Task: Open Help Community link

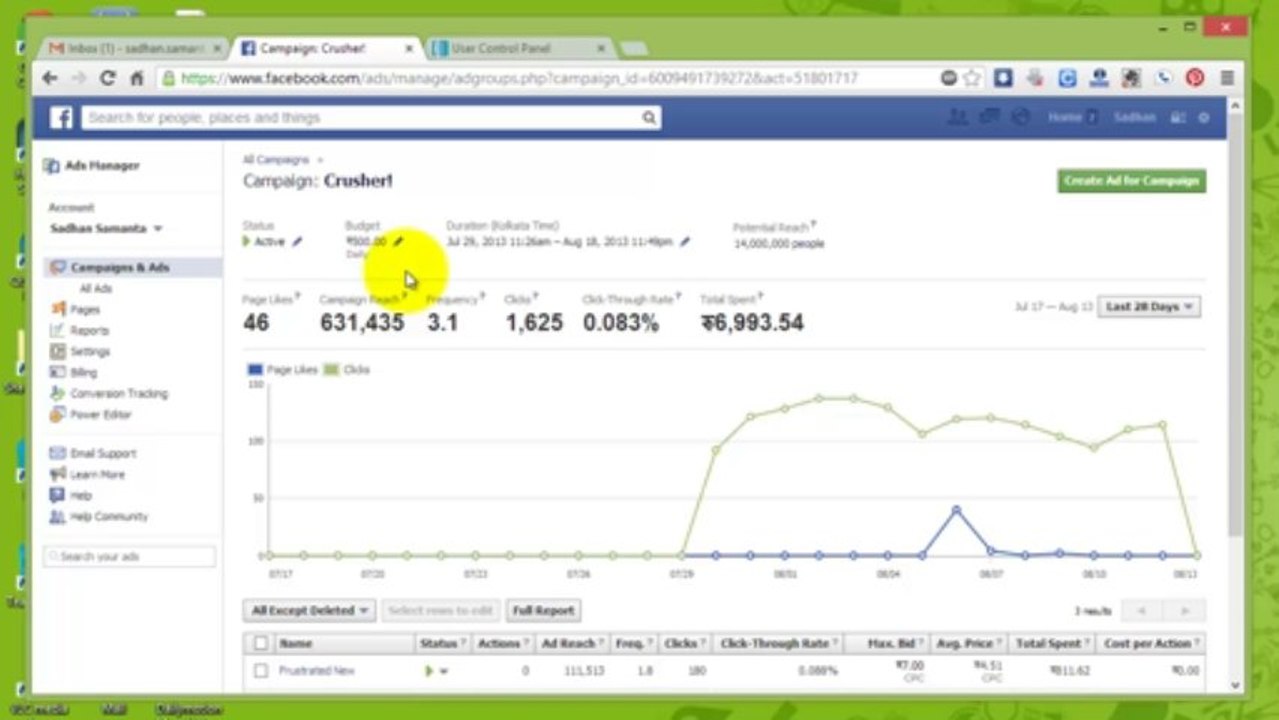Action: pos(109,517)
